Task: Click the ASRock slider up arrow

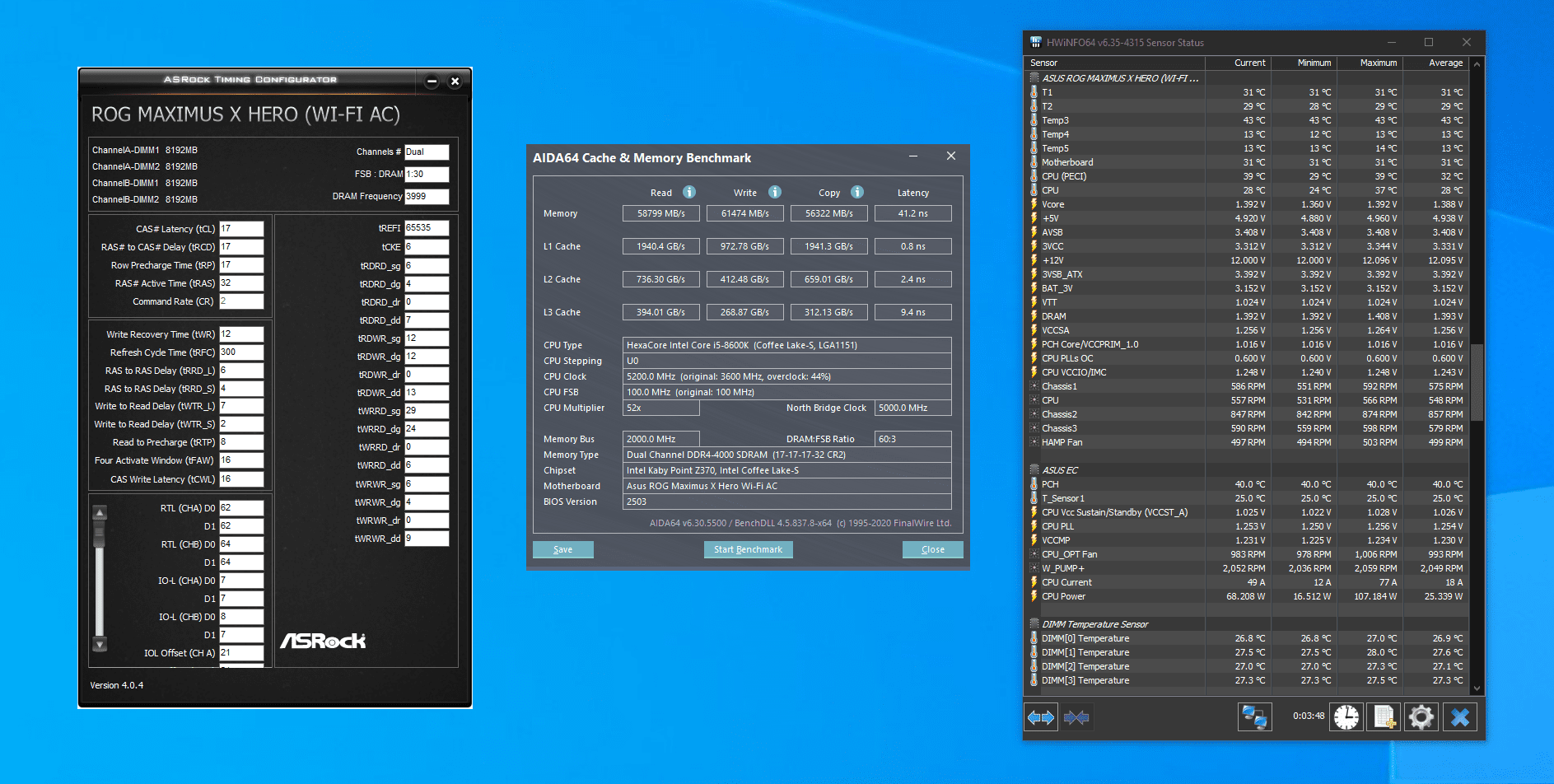Action: pos(100,513)
